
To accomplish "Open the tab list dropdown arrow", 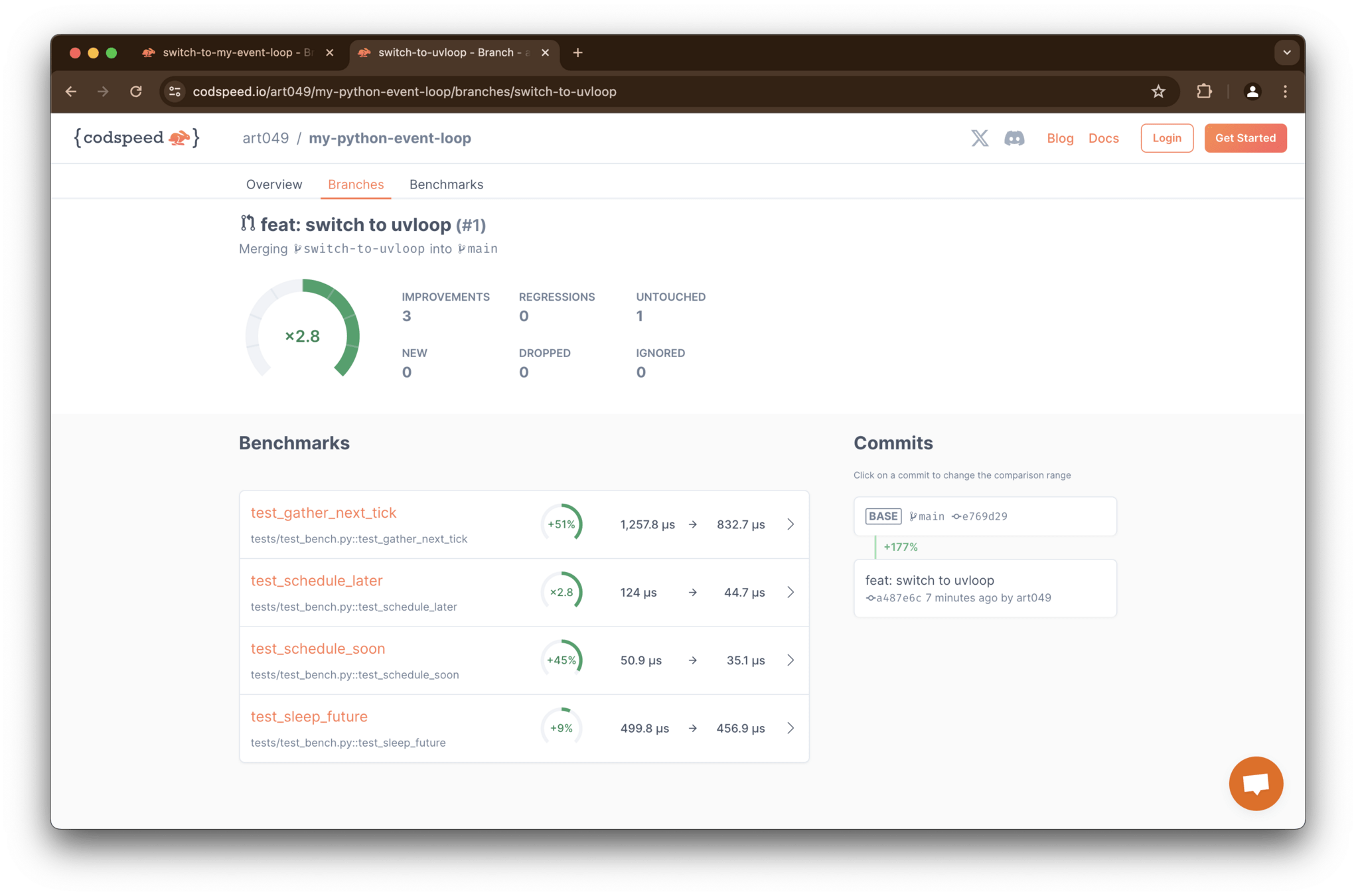I will coord(1286,52).
